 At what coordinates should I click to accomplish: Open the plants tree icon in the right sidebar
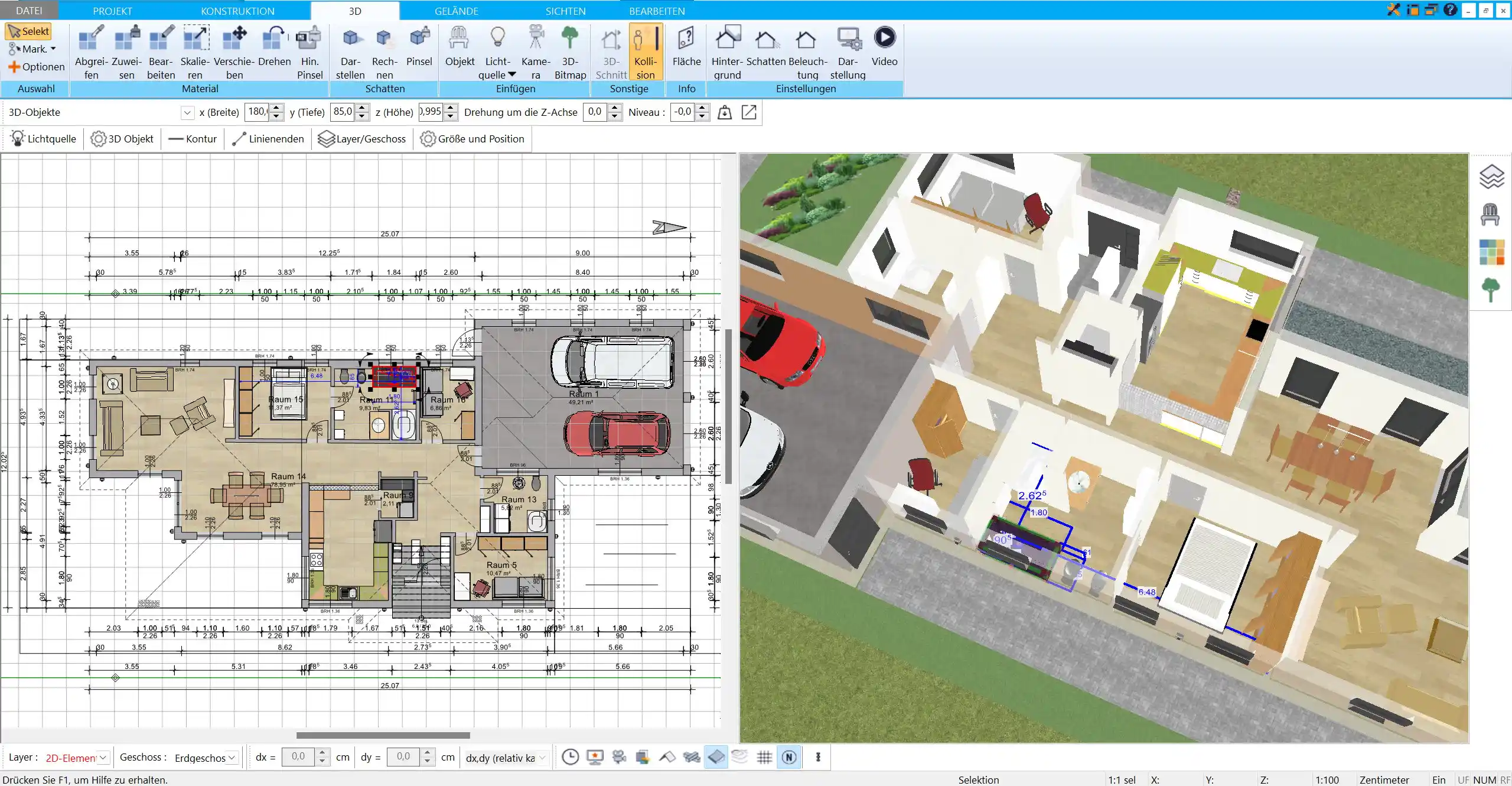pos(1491,290)
